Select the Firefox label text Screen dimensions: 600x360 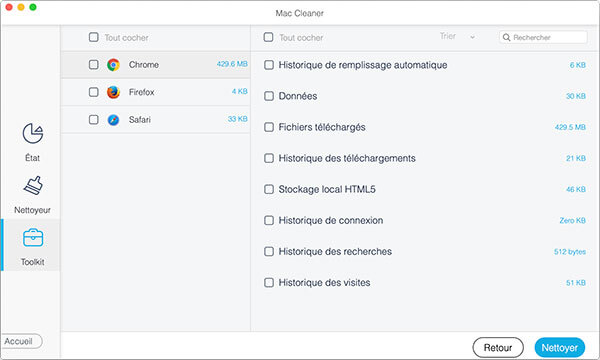click(141, 92)
